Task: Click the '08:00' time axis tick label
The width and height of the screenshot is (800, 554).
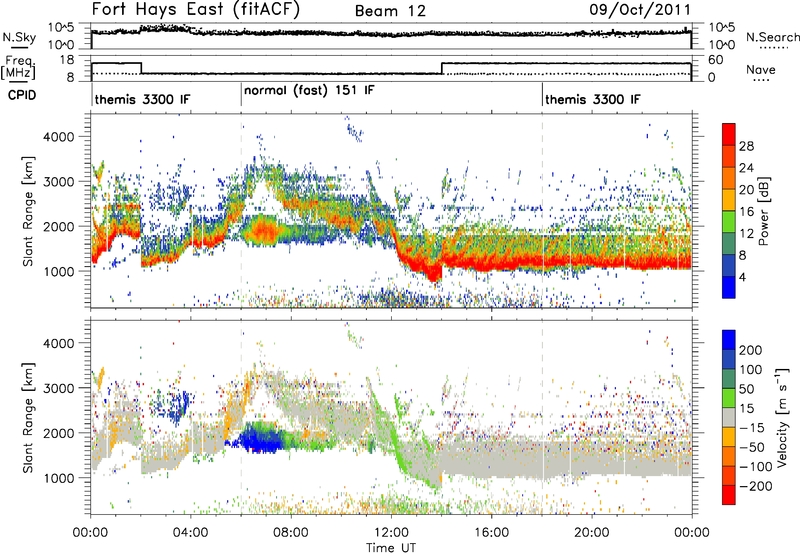Action: 291,533
